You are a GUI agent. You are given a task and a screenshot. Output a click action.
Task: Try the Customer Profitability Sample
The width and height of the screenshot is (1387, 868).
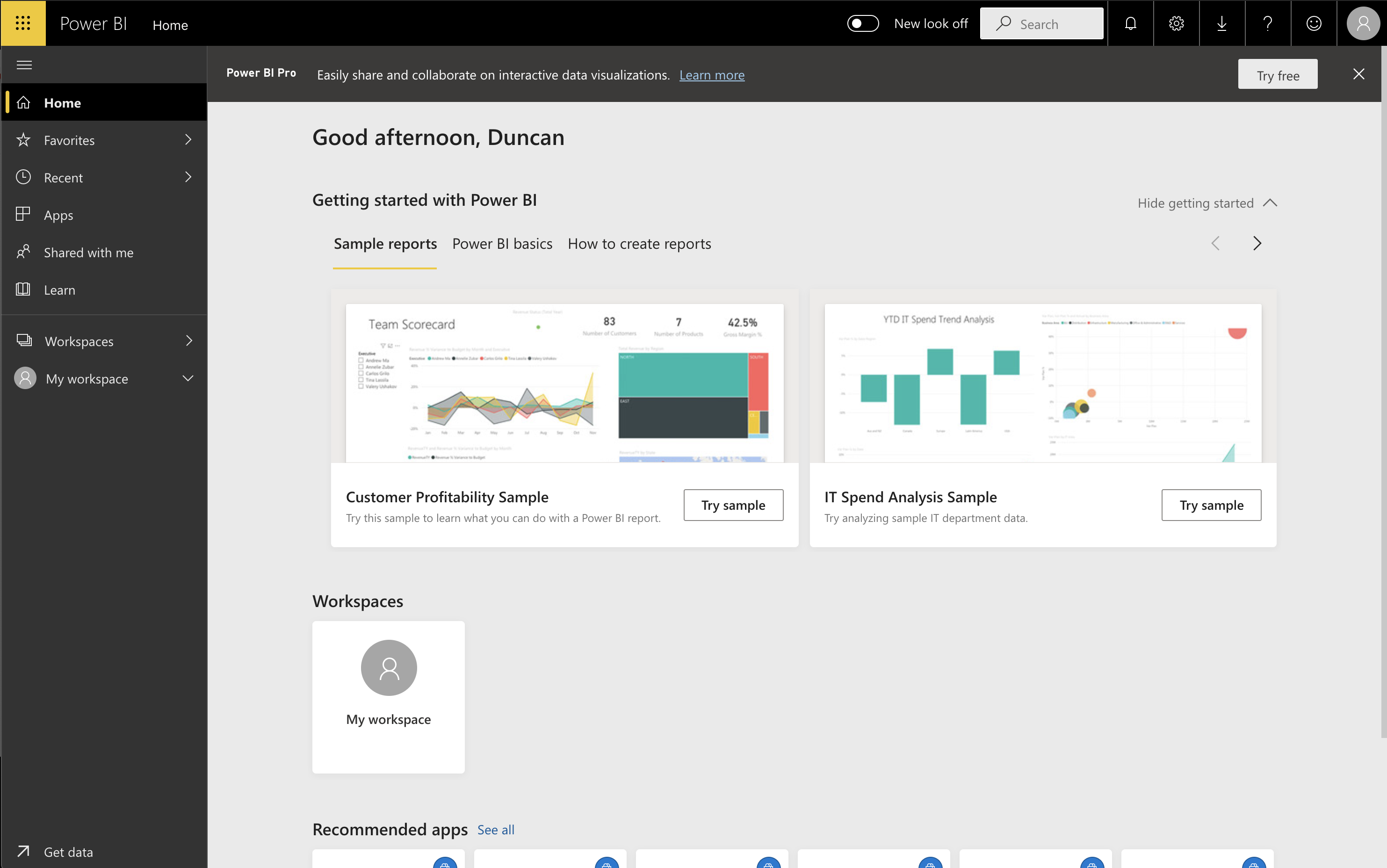[733, 505]
